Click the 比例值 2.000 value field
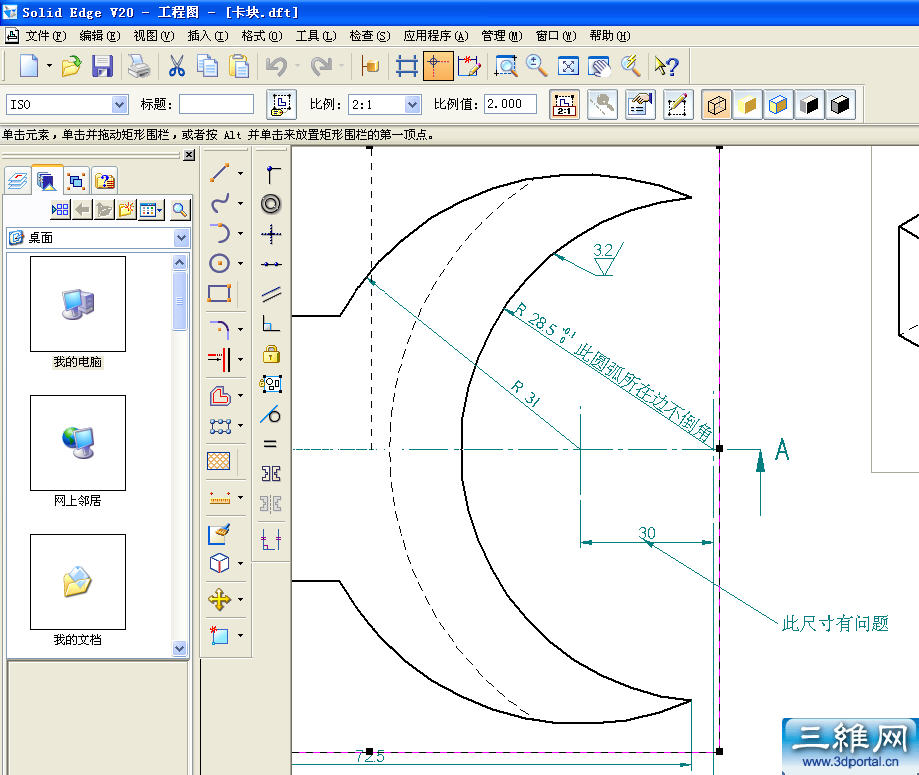Viewport: 919px width, 775px height. click(x=510, y=104)
